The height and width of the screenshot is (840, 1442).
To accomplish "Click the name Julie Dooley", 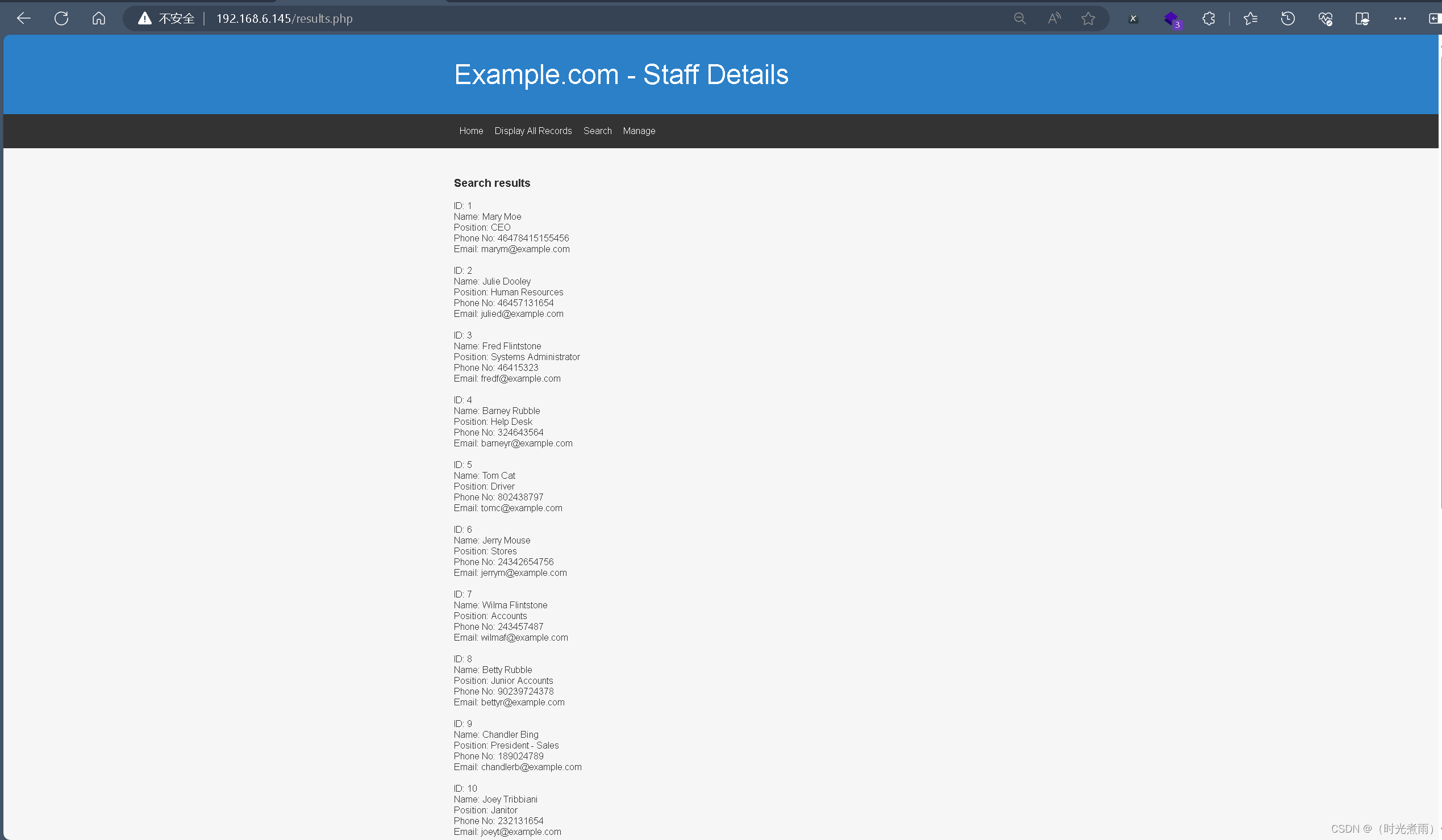I will click(506, 281).
